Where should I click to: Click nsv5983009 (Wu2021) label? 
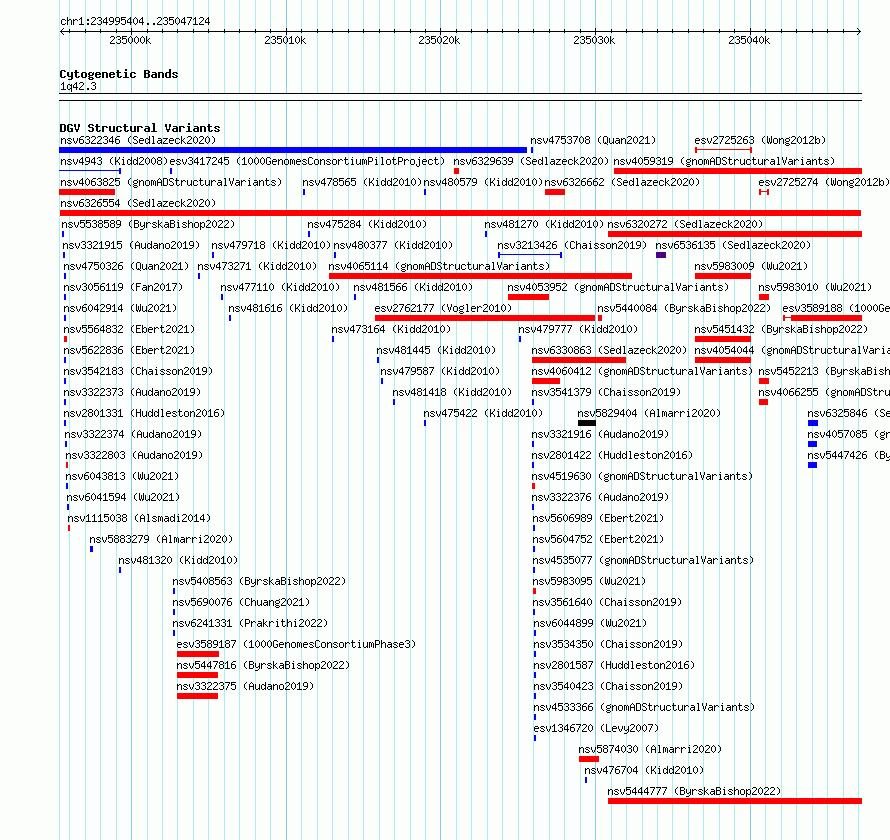coord(751,266)
